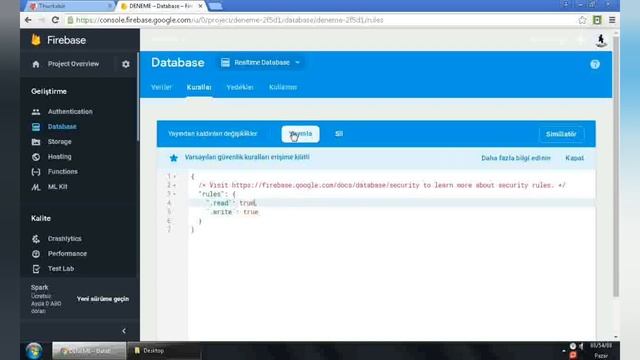Open the Simülatör button

click(x=561, y=134)
